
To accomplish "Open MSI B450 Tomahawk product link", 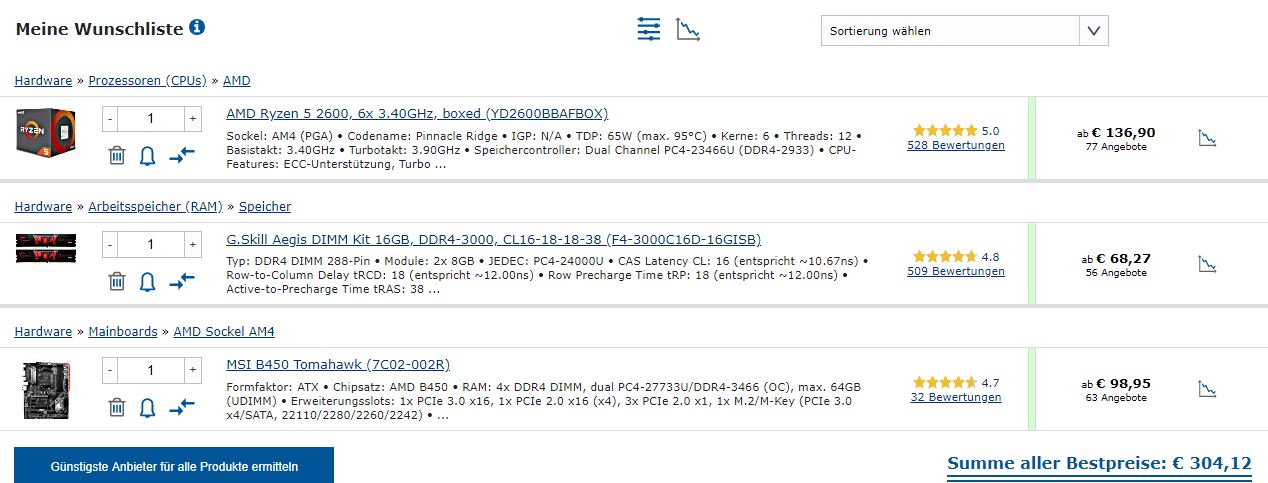I will [338, 364].
